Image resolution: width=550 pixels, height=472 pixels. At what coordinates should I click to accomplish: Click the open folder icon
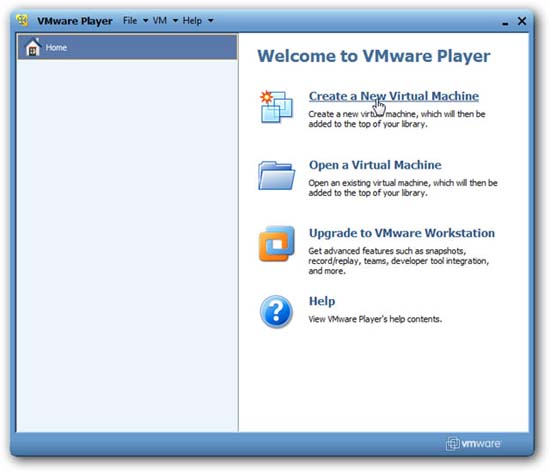pos(276,175)
